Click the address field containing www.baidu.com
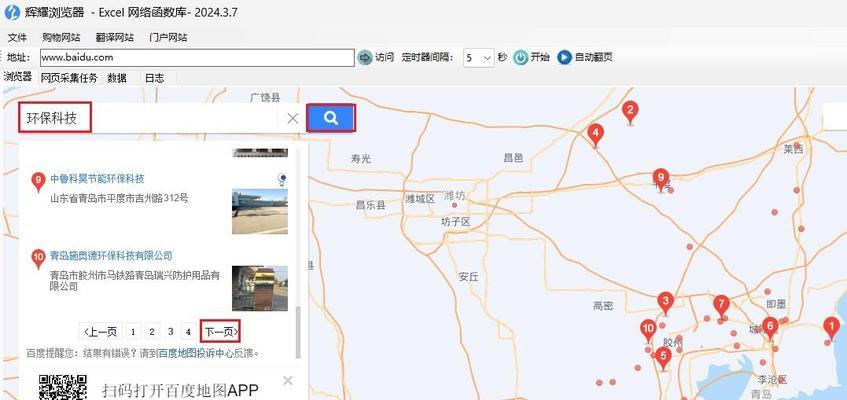 tap(196, 57)
